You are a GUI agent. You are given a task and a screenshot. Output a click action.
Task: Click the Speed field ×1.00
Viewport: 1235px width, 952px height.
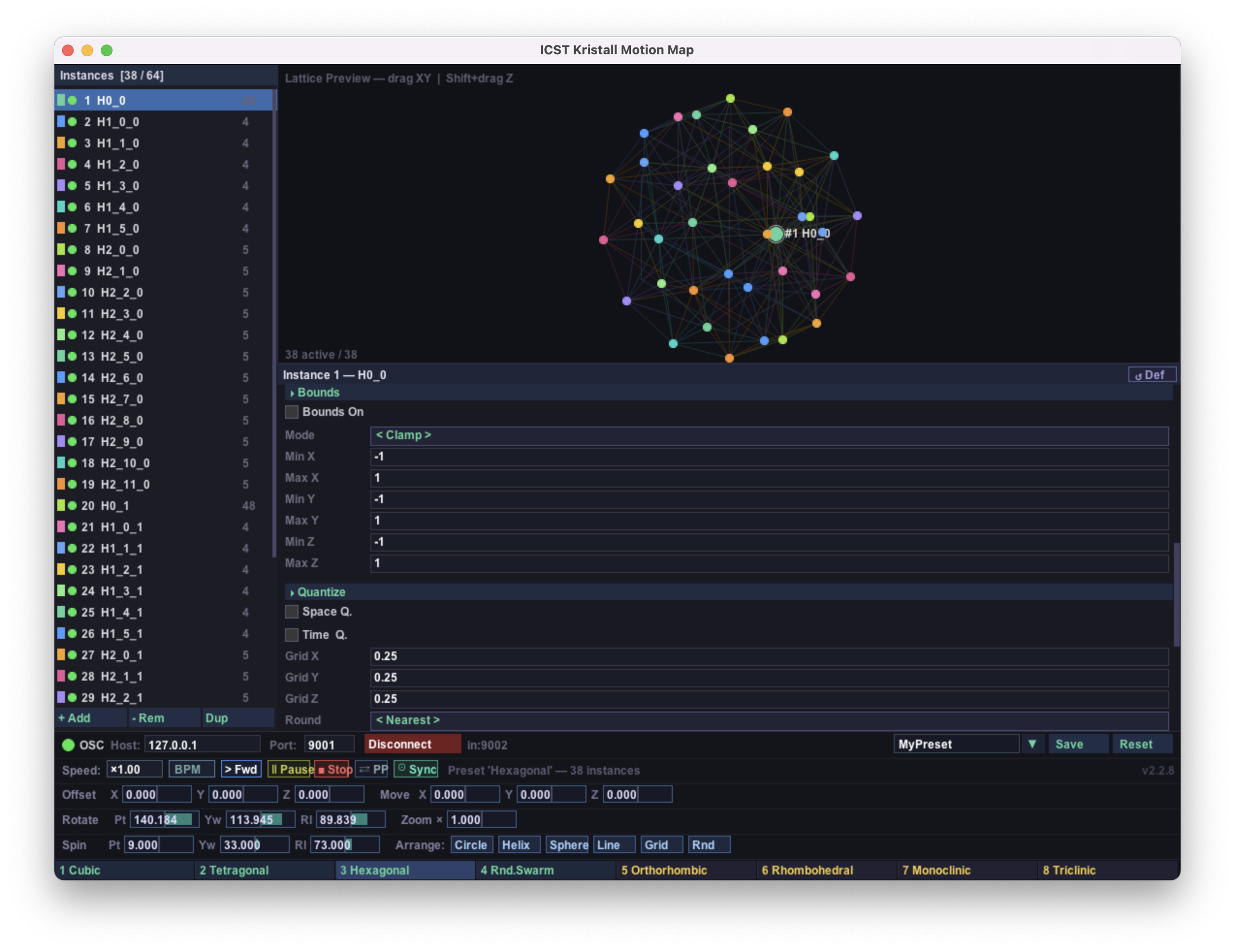tap(134, 769)
